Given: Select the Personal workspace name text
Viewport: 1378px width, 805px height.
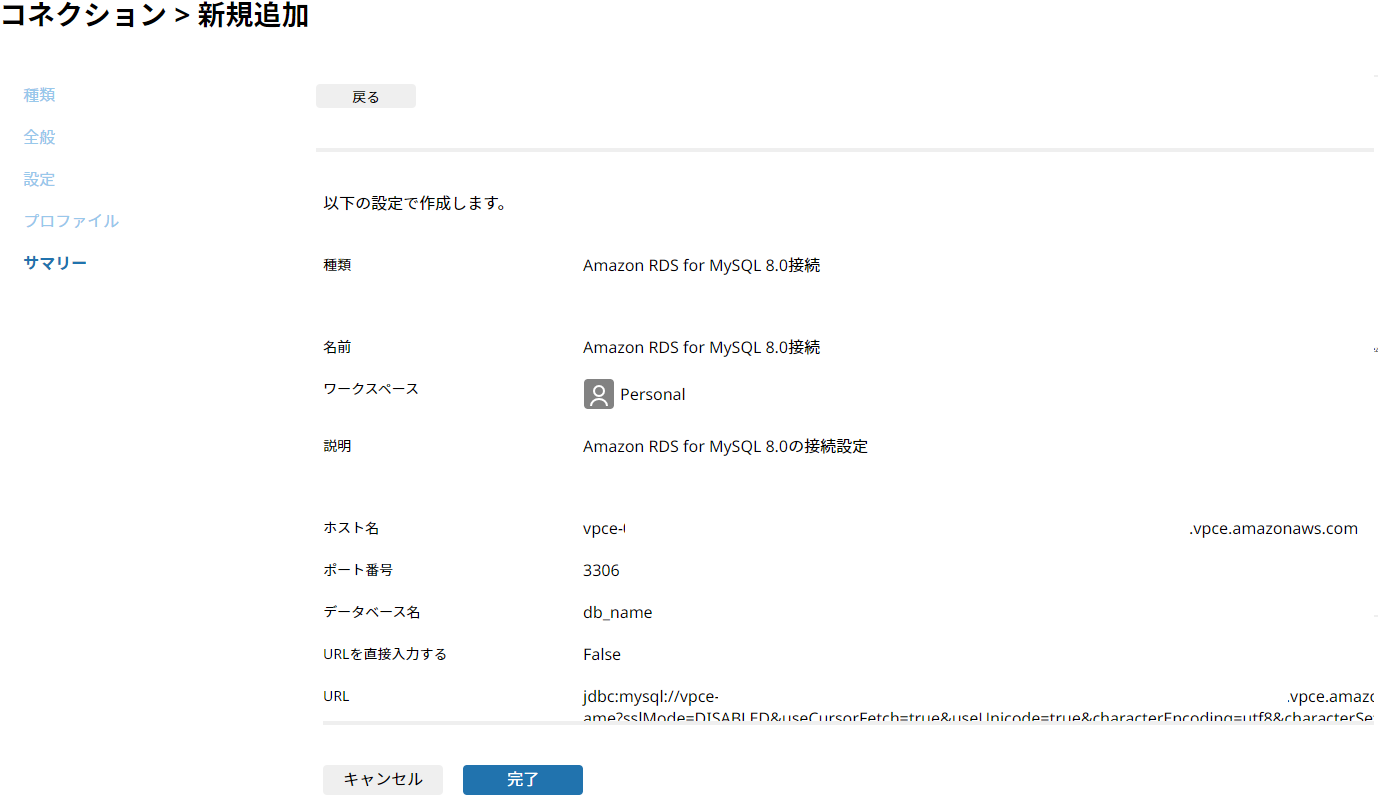Looking at the screenshot, I should click(653, 394).
